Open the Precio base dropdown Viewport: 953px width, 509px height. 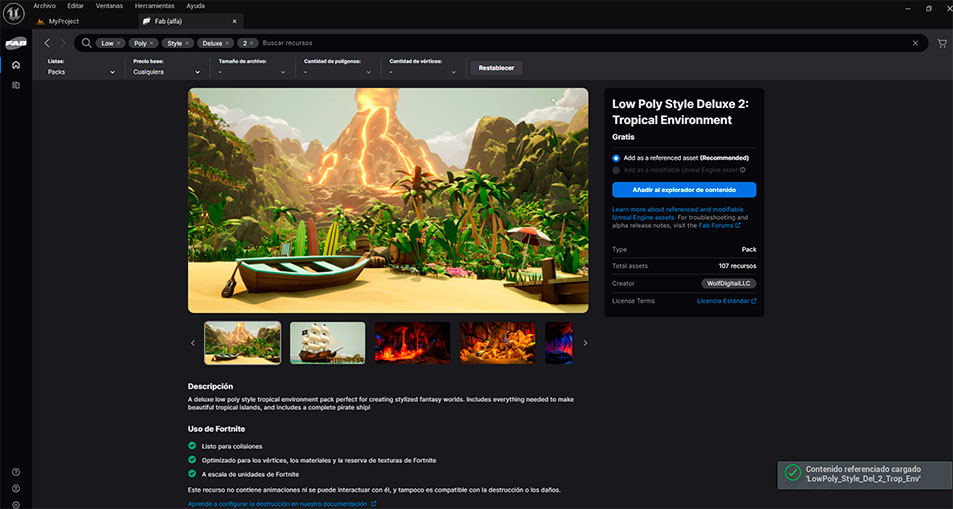pos(167,72)
